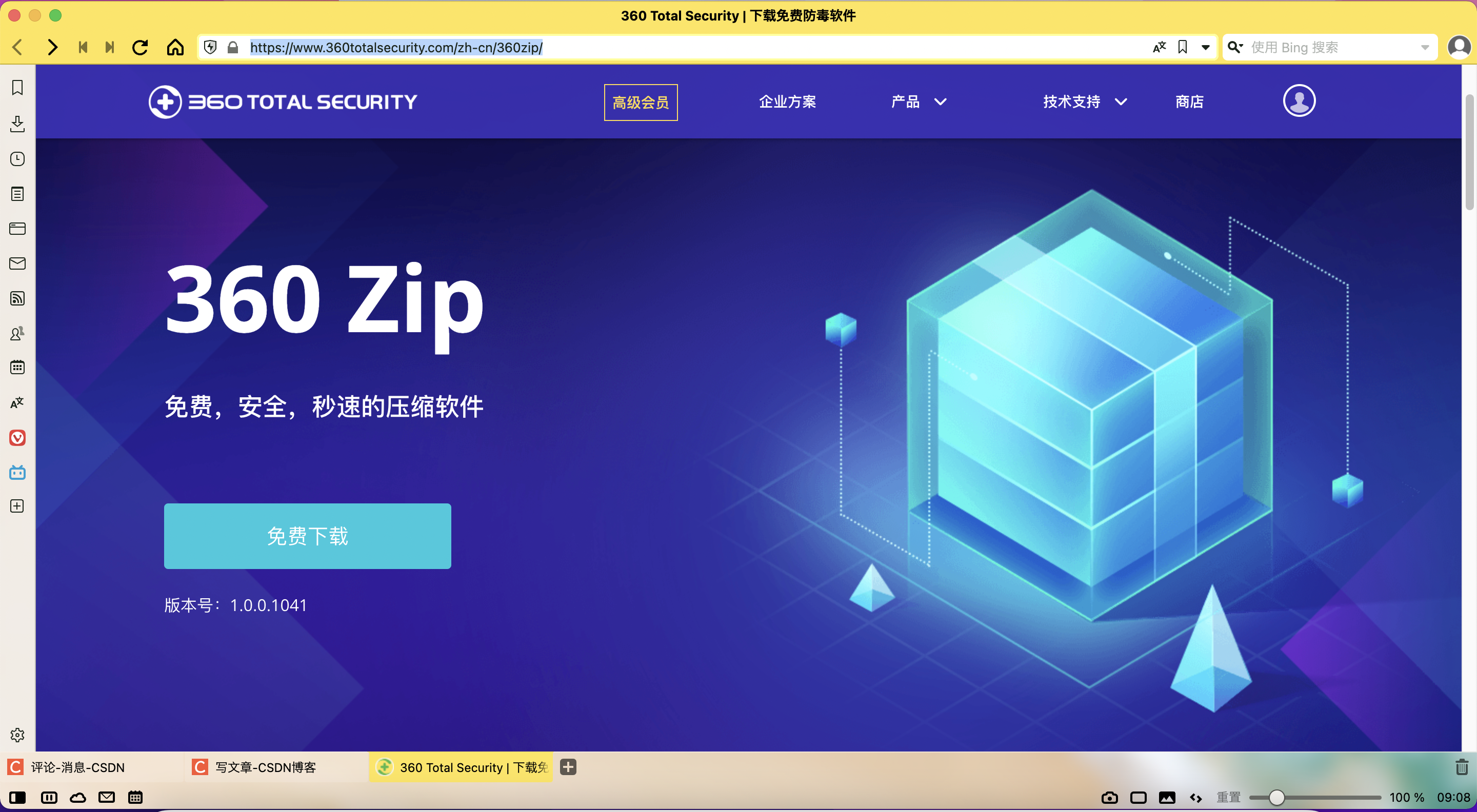Tile the window with the status bar rectangle icon
Image resolution: width=1477 pixels, height=812 pixels.
click(1138, 797)
